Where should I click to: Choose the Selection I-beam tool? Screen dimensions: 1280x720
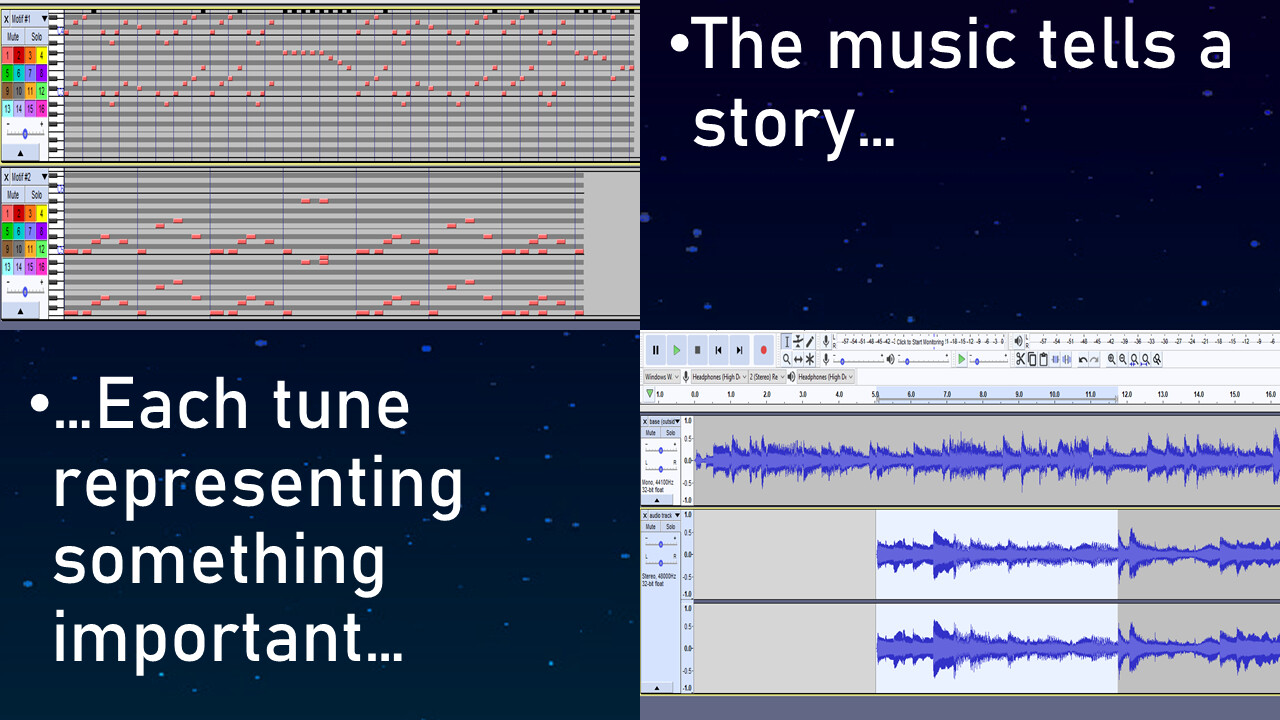(787, 342)
